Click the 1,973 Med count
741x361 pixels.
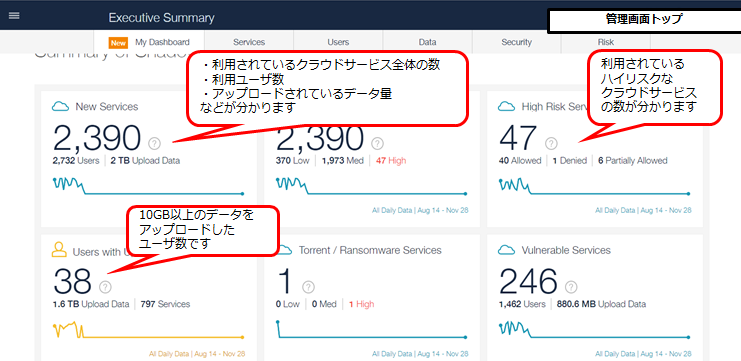tap(343, 161)
